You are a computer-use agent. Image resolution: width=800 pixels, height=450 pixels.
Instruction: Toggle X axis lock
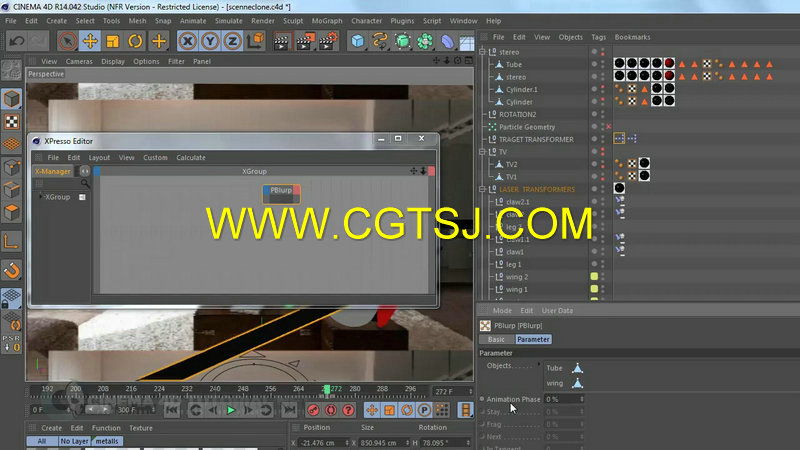tap(188, 41)
